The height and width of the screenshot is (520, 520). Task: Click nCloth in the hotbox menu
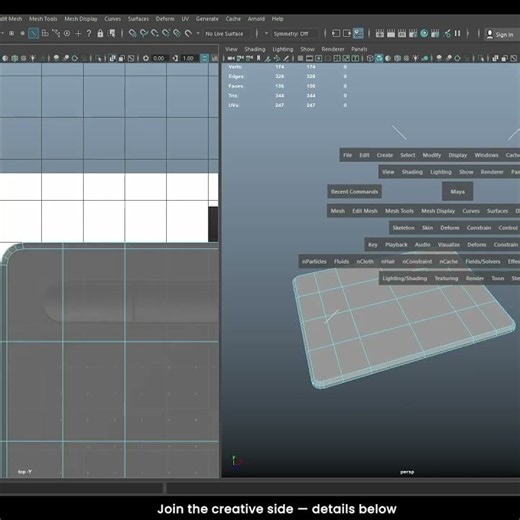click(365, 262)
